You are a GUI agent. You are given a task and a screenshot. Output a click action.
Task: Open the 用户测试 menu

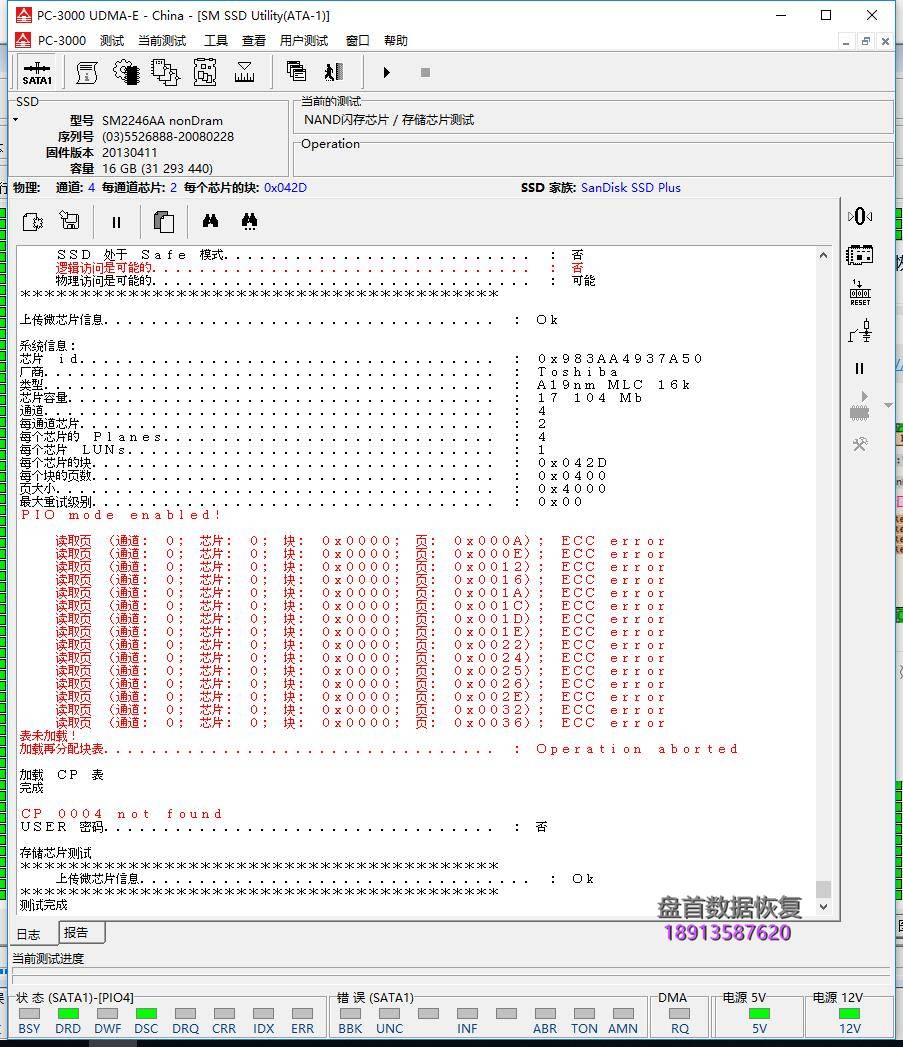(x=304, y=41)
